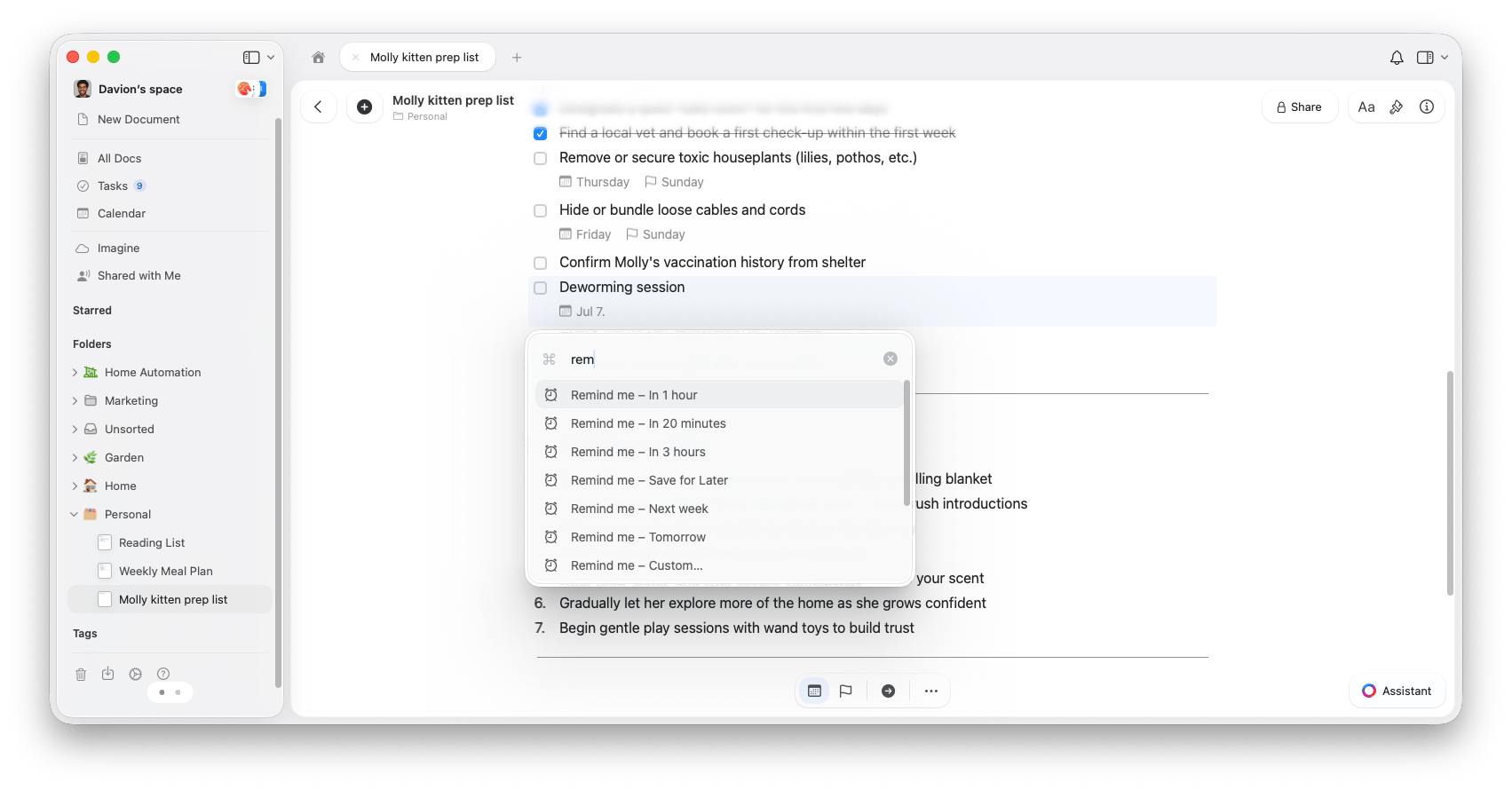Check the 'Deworming session' task
The width and height of the screenshot is (1512, 790).
pyautogui.click(x=540, y=288)
